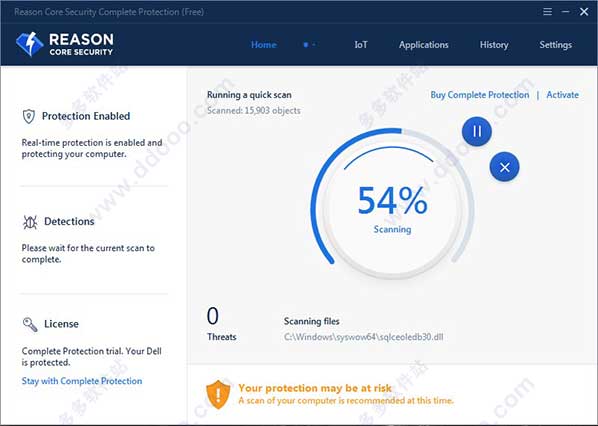This screenshot has width=598, height=426.
Task: Click the Scanning files label
Action: pyautogui.click(x=312, y=321)
